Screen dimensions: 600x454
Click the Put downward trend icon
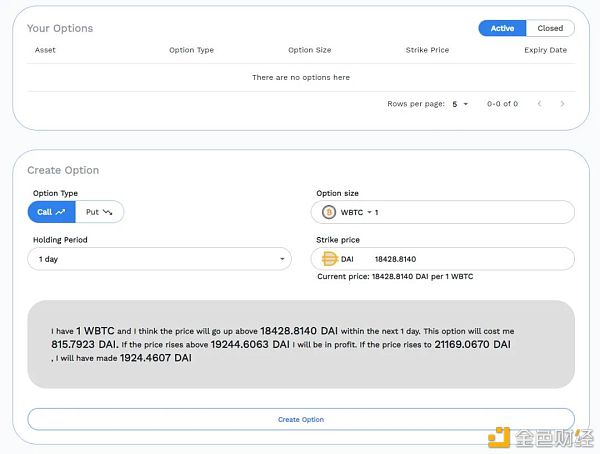pyautogui.click(x=108, y=212)
